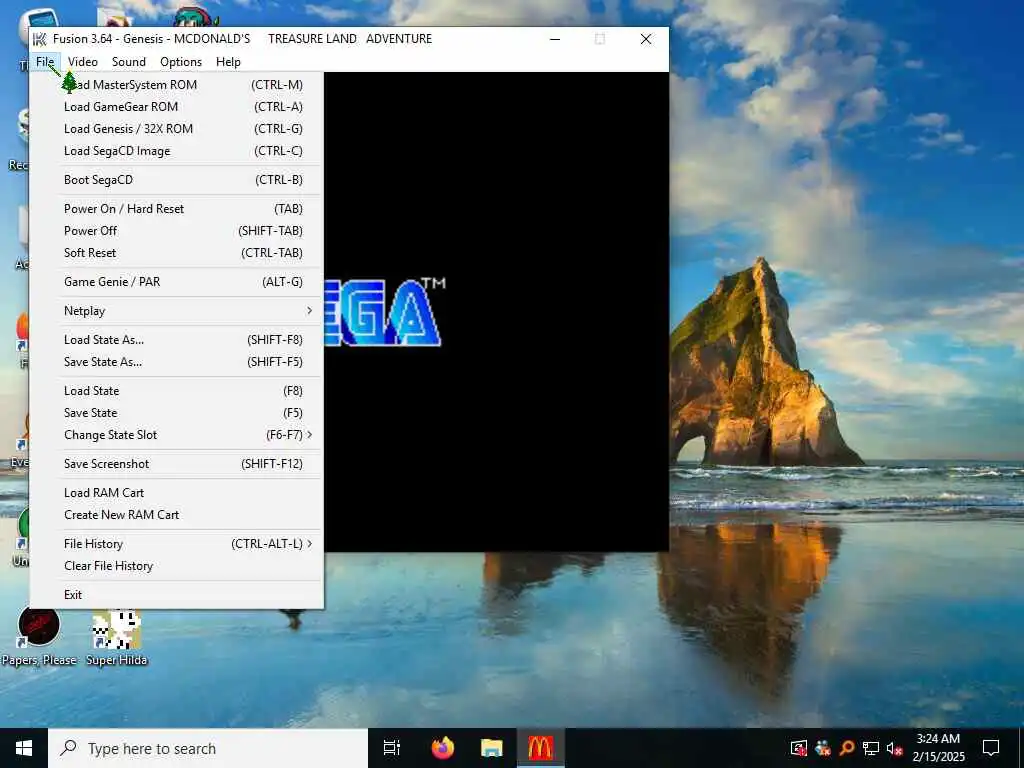Click the first system tray icon with red badge

[x=799, y=748]
